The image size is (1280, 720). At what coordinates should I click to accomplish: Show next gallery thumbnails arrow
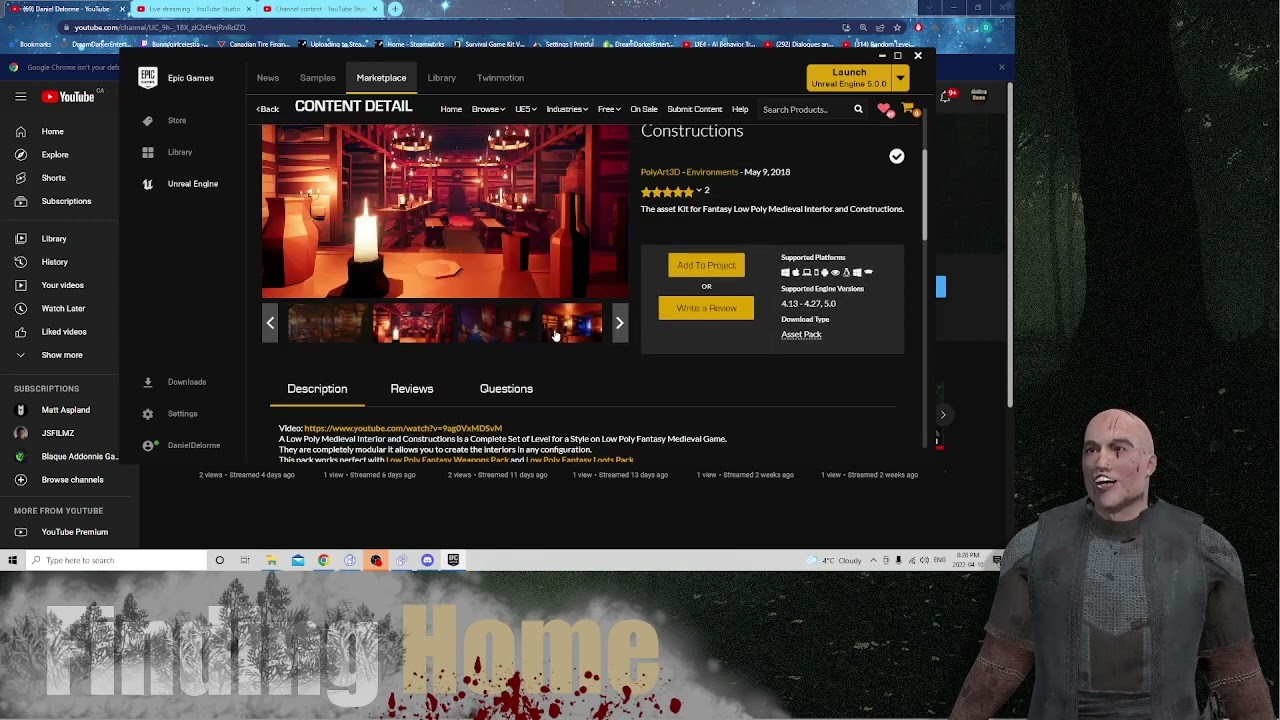[619, 323]
